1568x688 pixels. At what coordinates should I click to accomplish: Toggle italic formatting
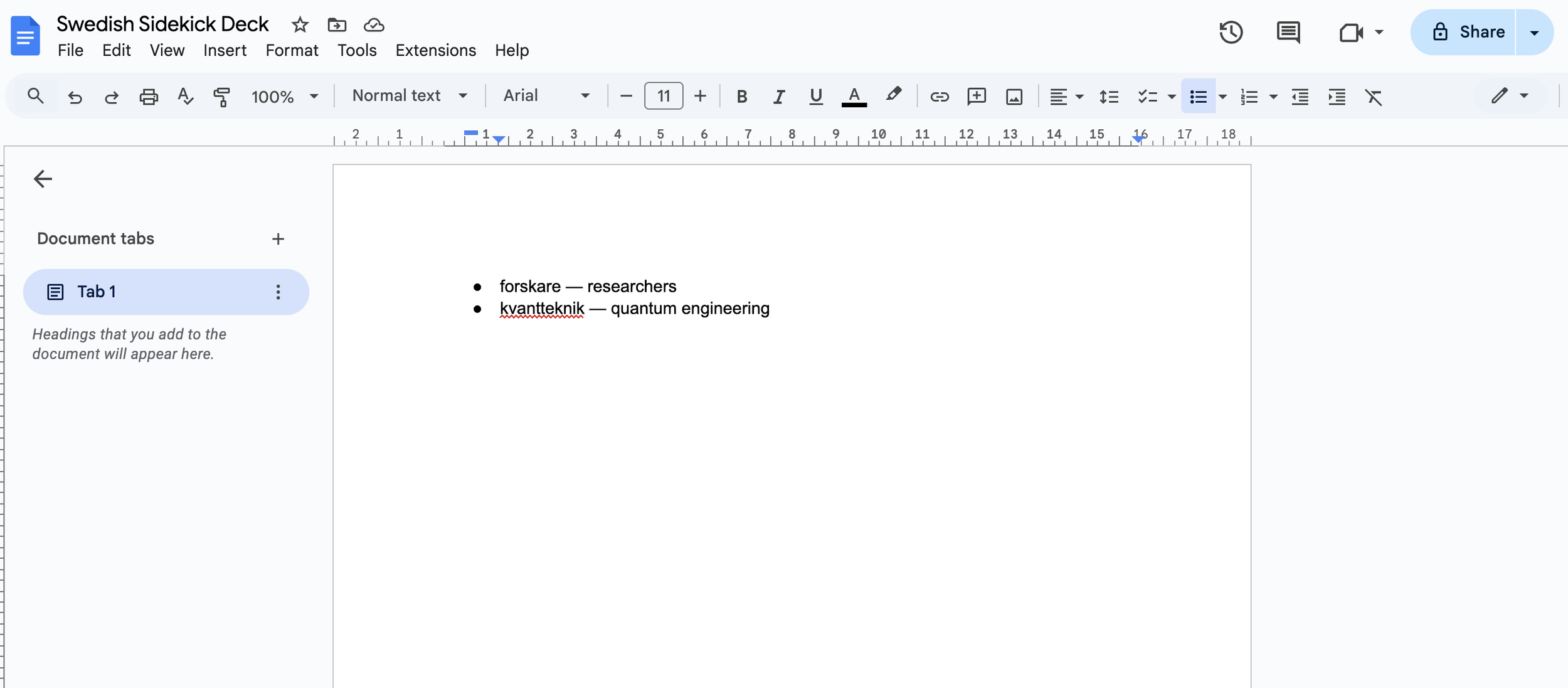(x=778, y=97)
